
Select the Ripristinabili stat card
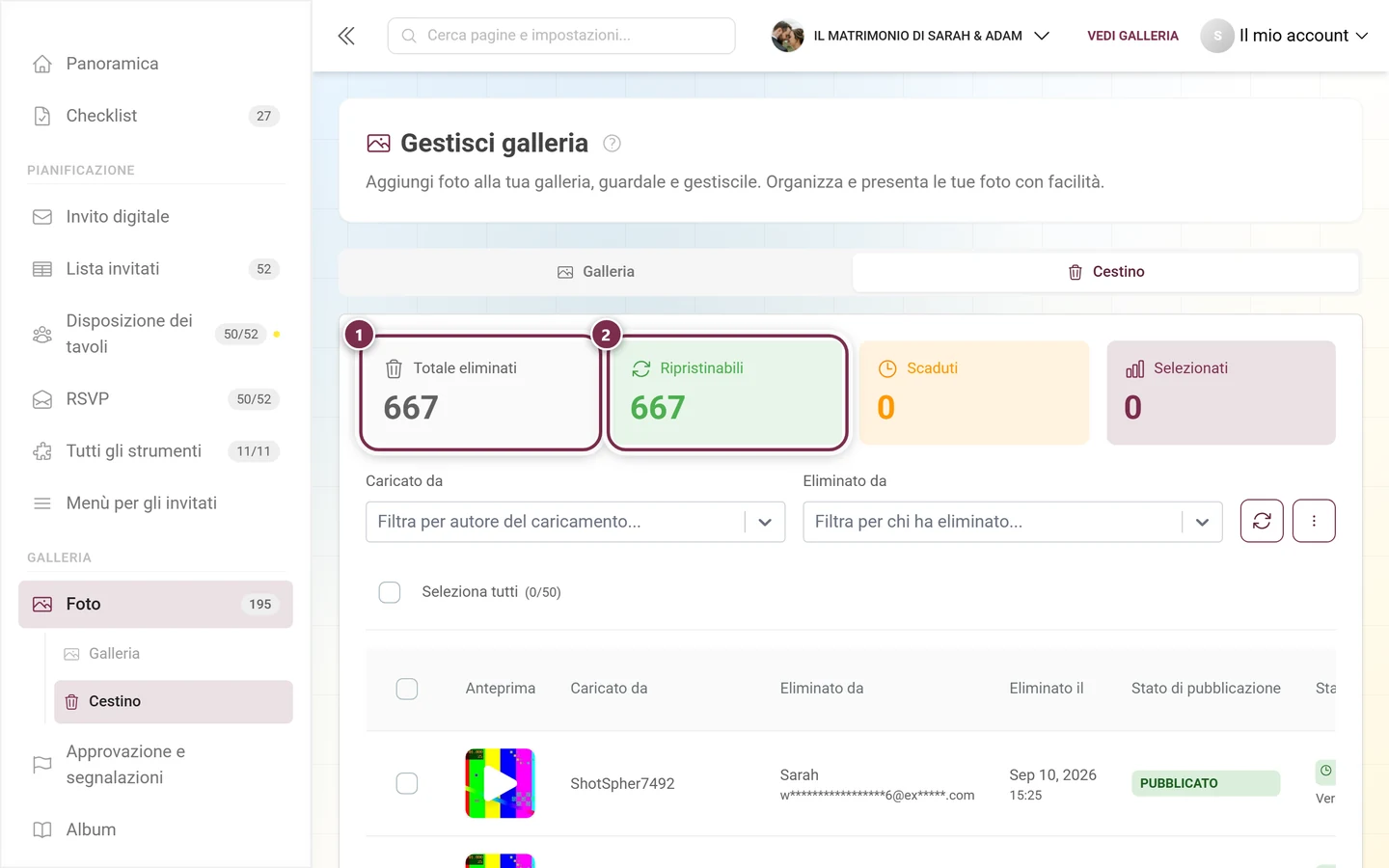(727, 393)
